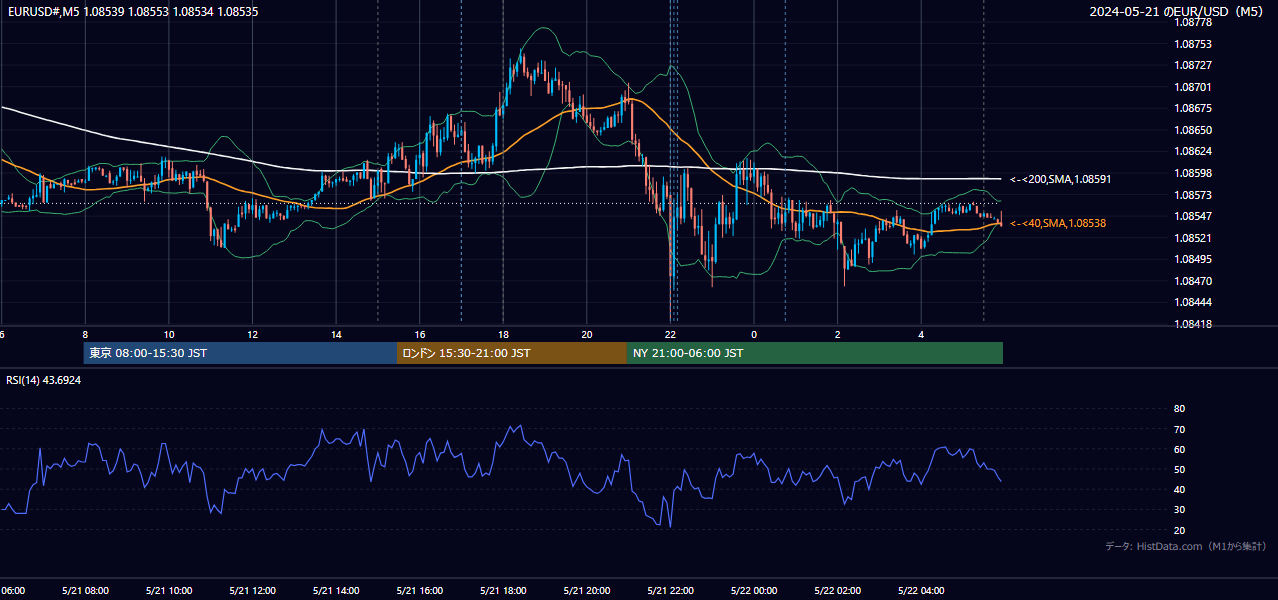Screen dimensions: 1278x600
Task: Click the 5/21 08:00 date label
Action: pos(85,590)
